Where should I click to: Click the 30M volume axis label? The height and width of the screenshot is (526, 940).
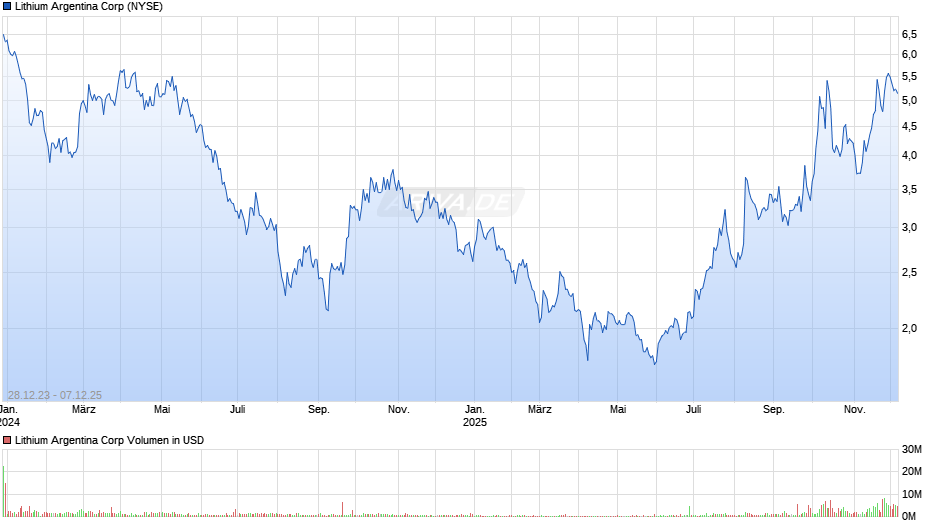[912, 449]
